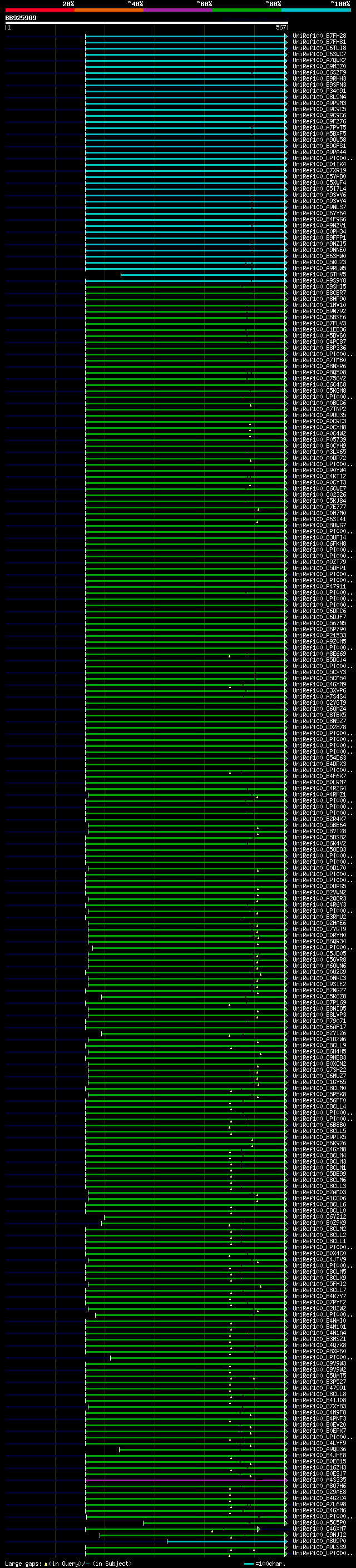The height and width of the screenshot is (1568, 356).
Task: Open hit UniRef100_B4F9G6
Action: (x=319, y=219)
